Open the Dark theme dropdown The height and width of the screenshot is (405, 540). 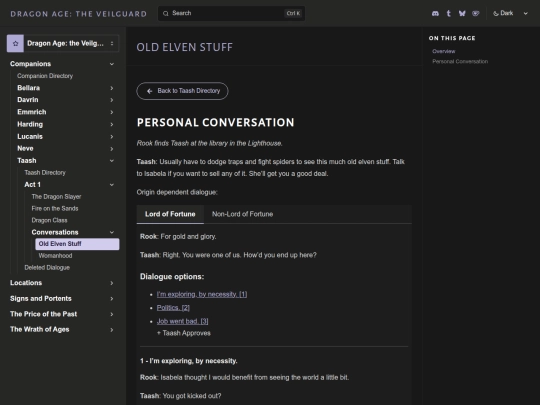[x=510, y=13]
